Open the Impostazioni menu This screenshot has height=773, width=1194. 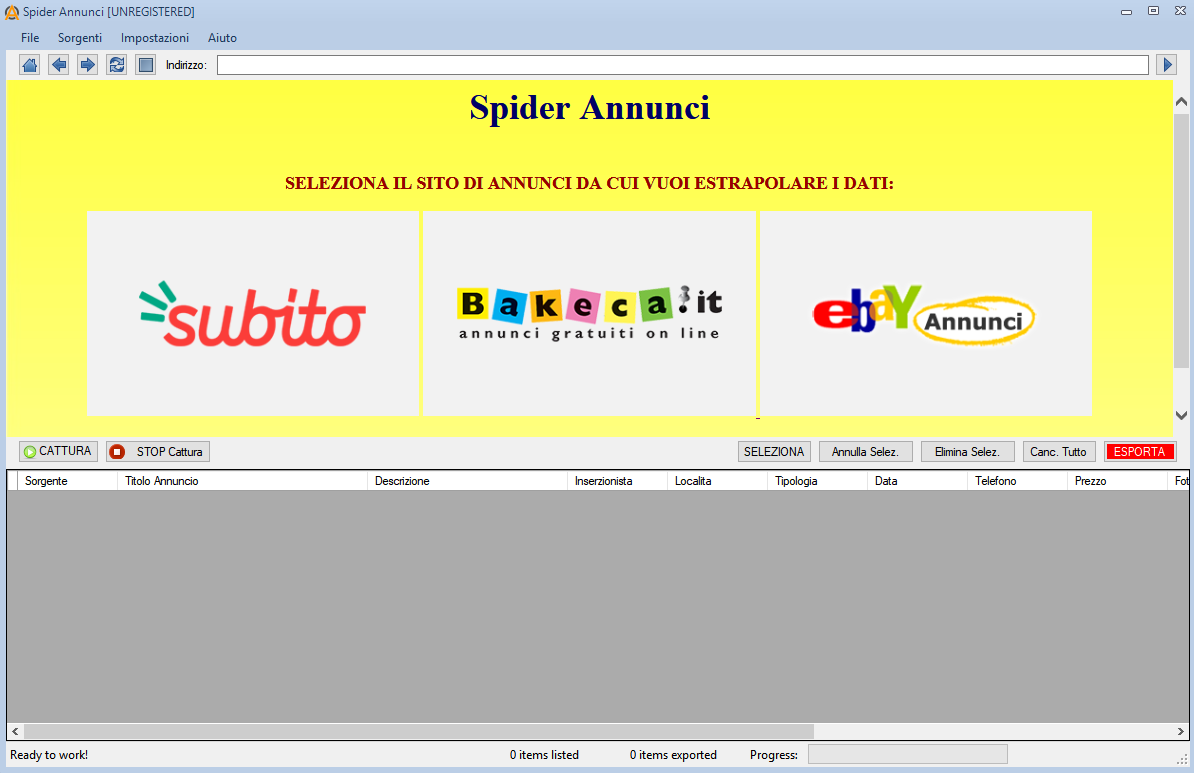tap(155, 38)
